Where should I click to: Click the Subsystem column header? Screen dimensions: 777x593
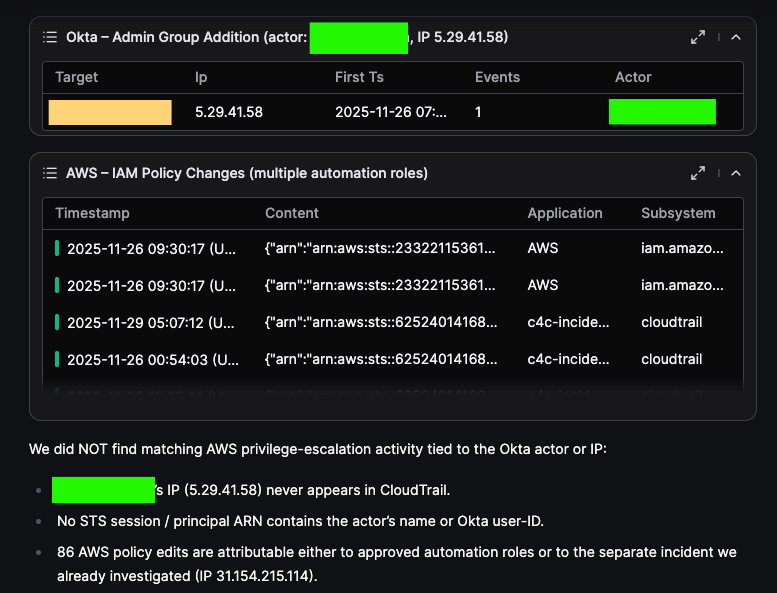(x=678, y=213)
